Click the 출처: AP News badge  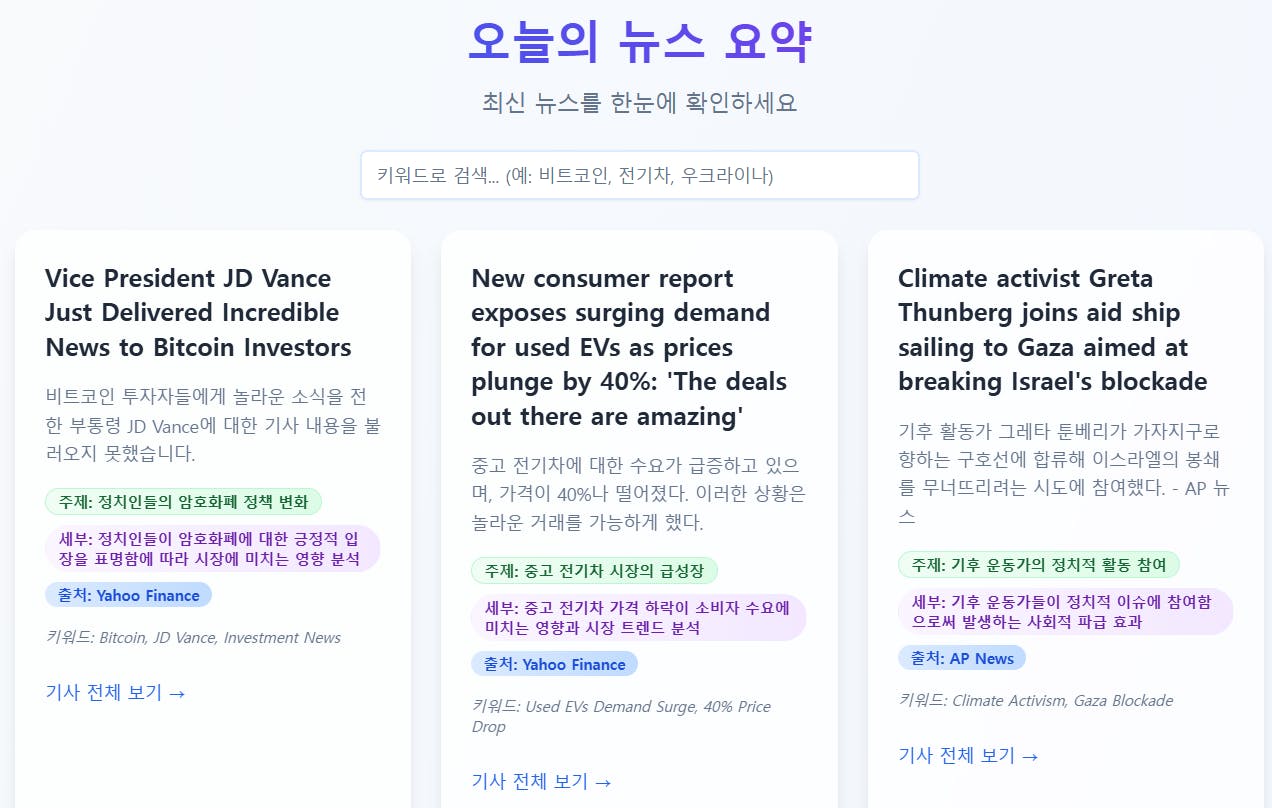pos(962,657)
